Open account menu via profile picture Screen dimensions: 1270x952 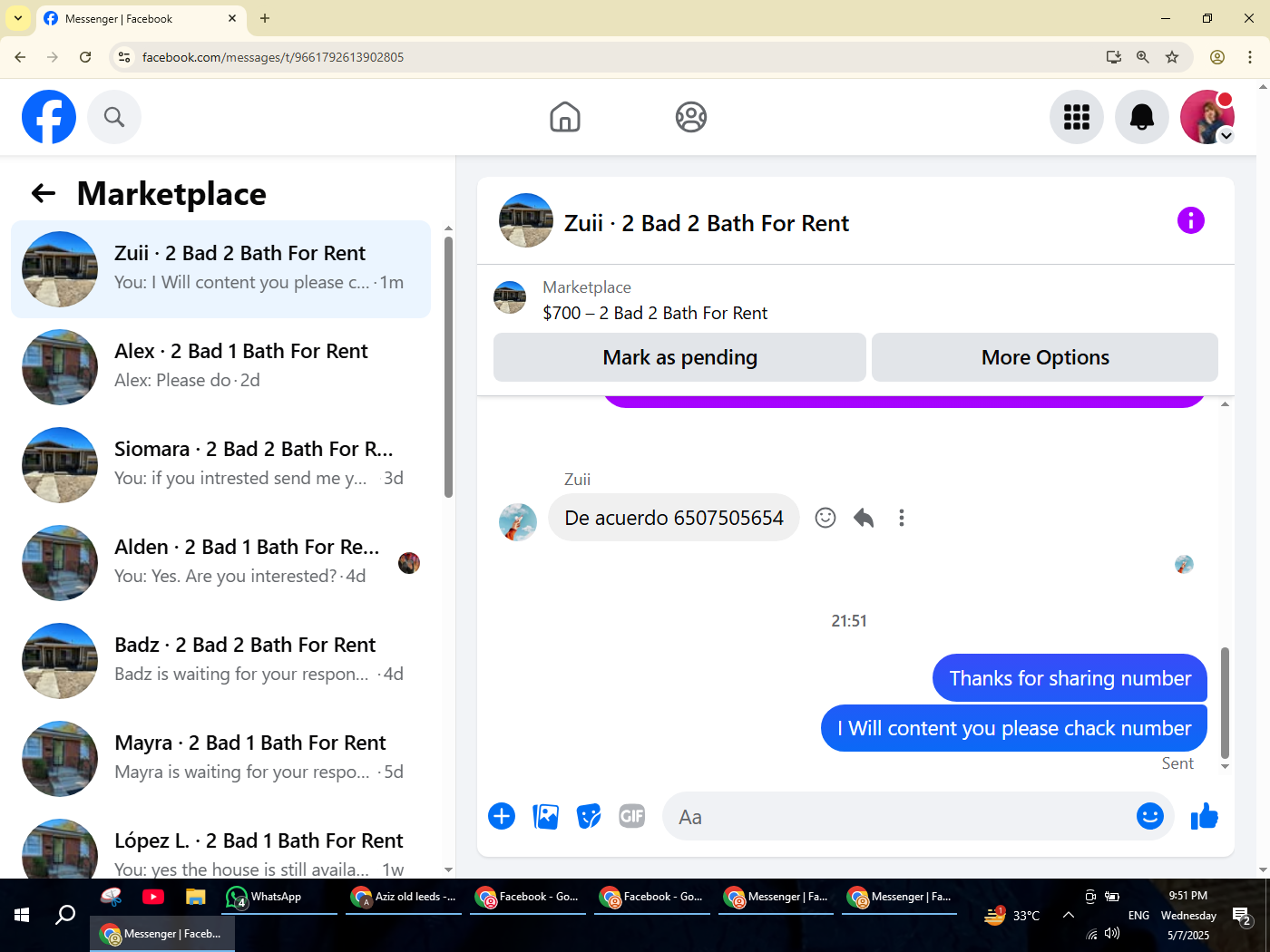1207,117
